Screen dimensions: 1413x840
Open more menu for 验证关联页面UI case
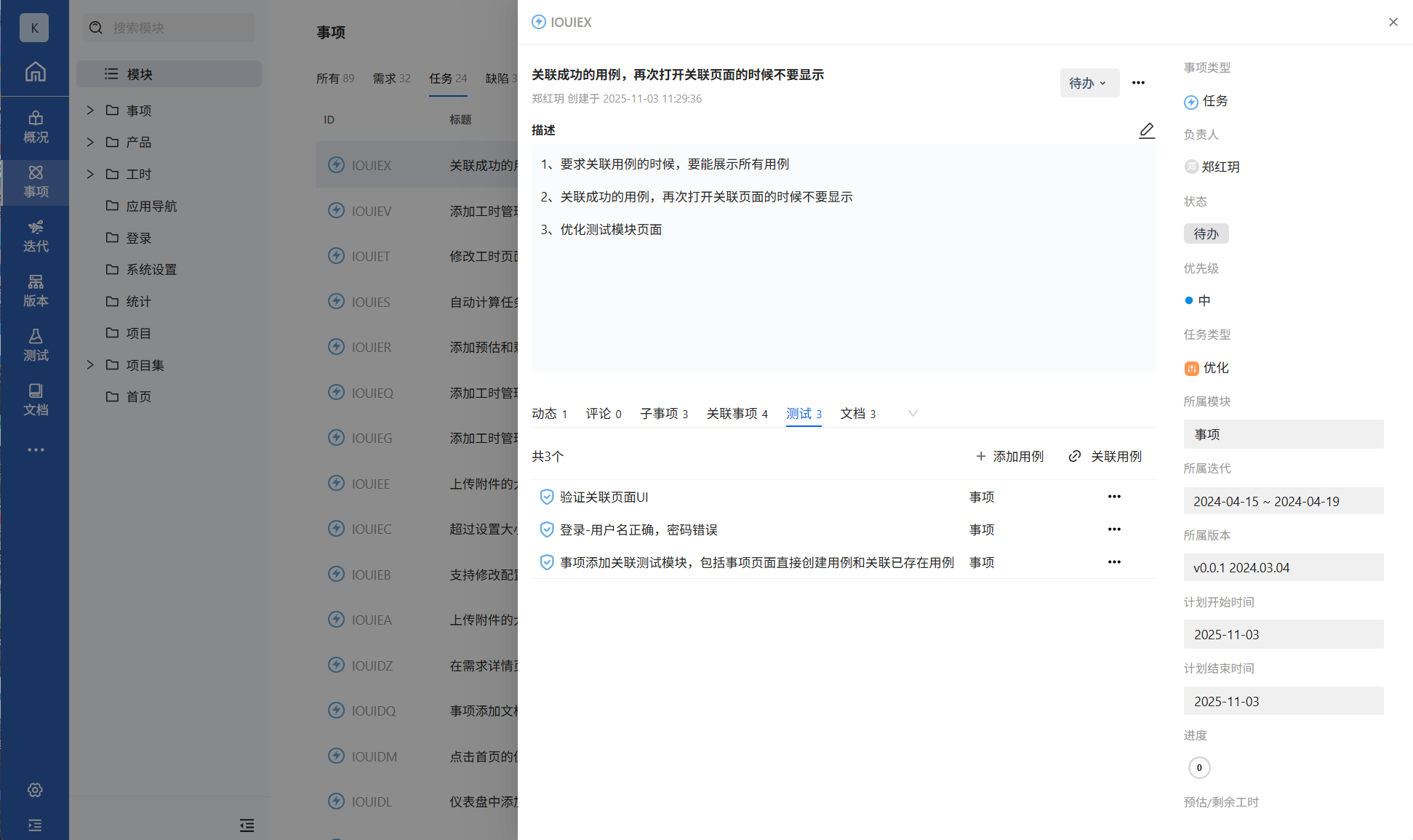point(1114,497)
